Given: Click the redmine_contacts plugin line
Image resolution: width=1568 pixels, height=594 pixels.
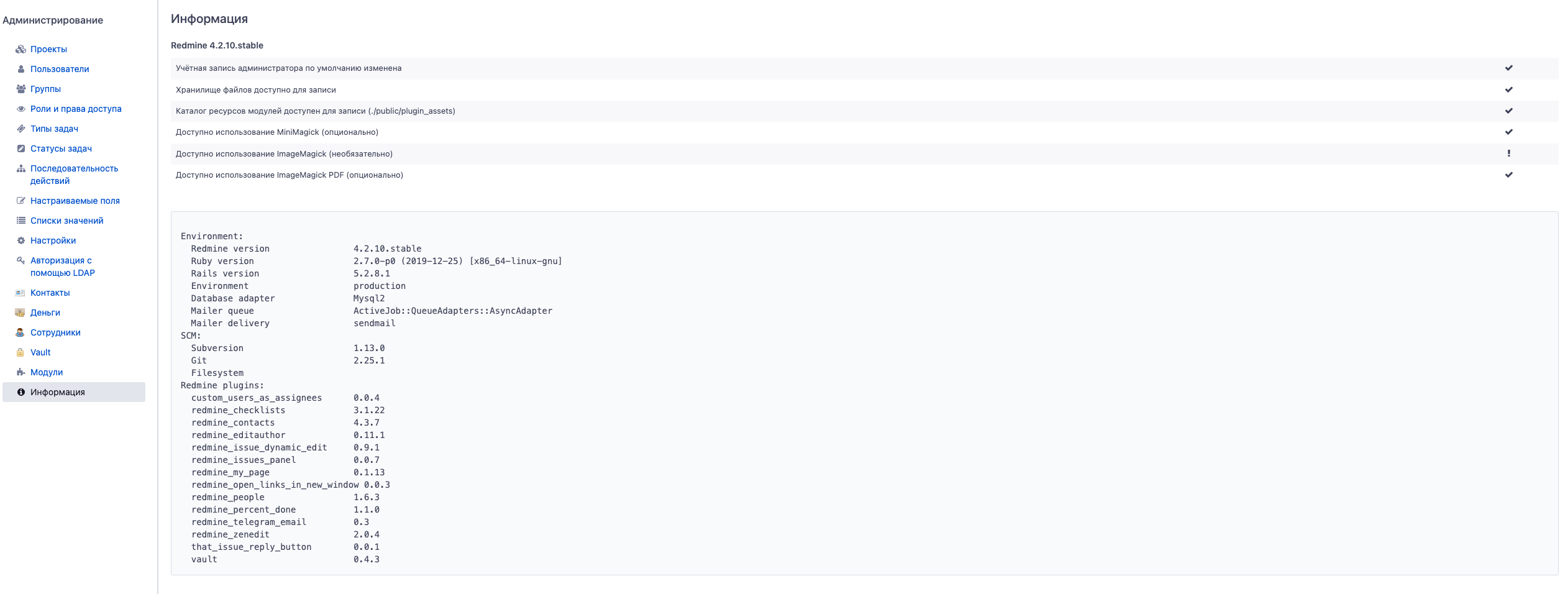Looking at the screenshot, I should [285, 423].
